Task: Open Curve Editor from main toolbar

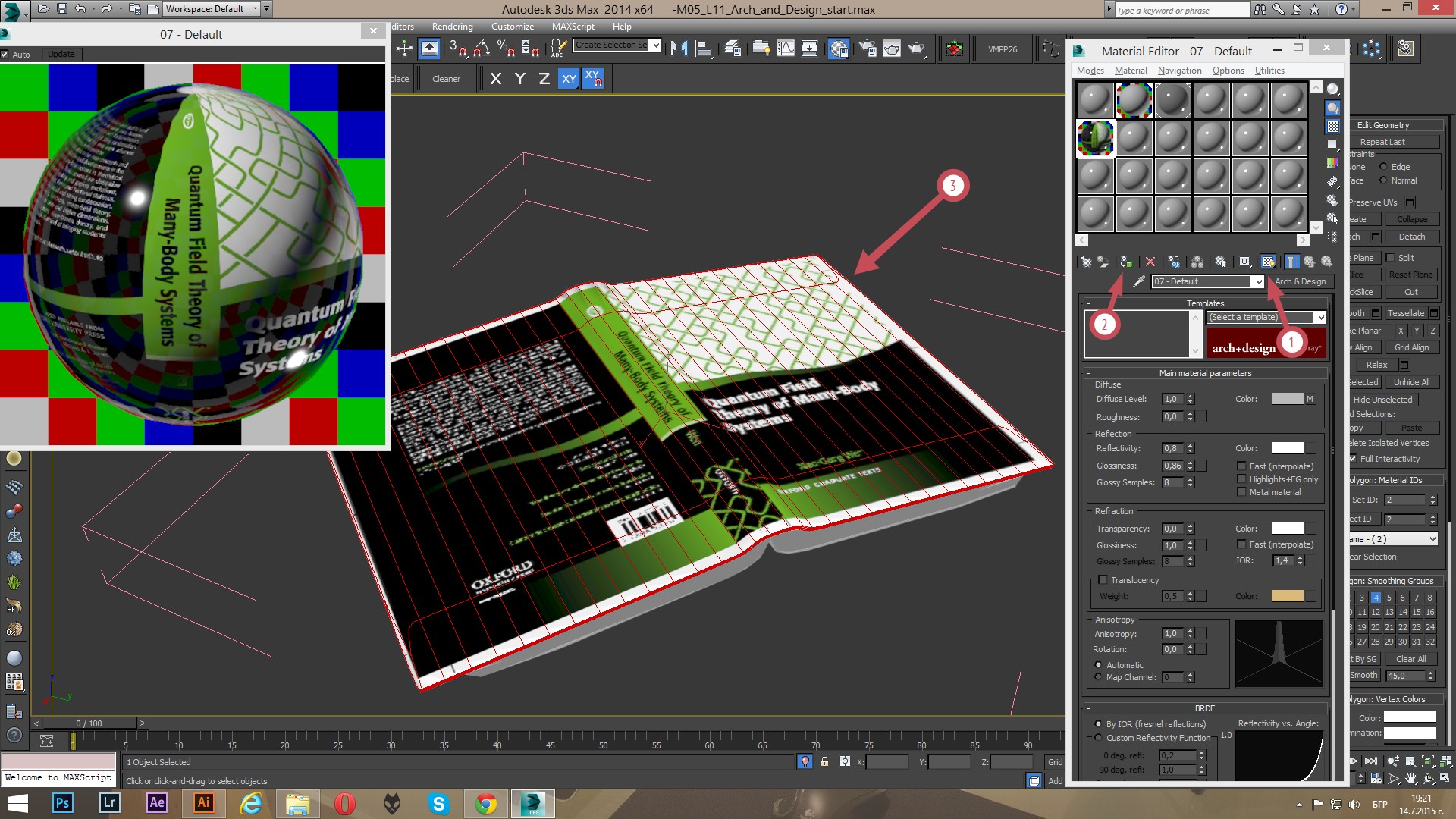Action: pyautogui.click(x=786, y=49)
